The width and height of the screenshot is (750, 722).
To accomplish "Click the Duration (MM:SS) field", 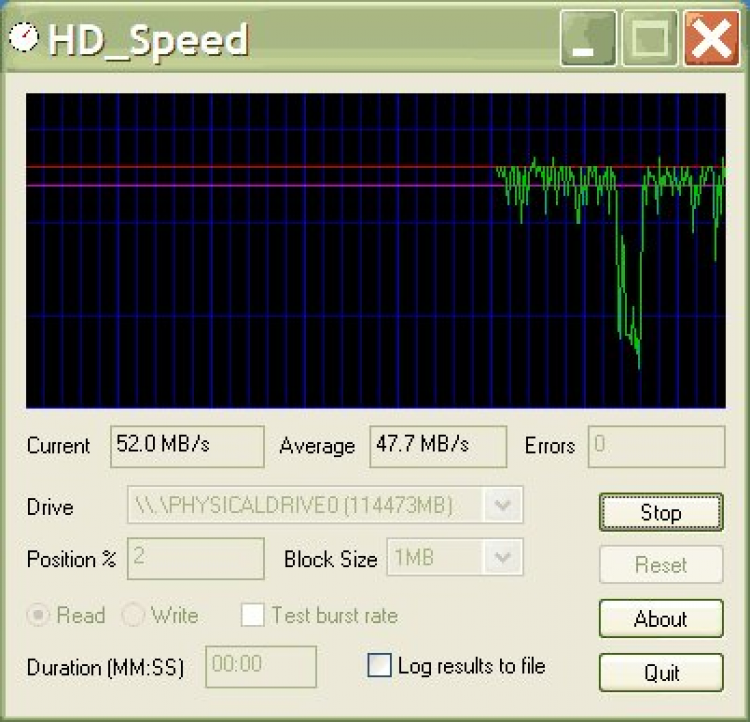I will click(x=261, y=666).
